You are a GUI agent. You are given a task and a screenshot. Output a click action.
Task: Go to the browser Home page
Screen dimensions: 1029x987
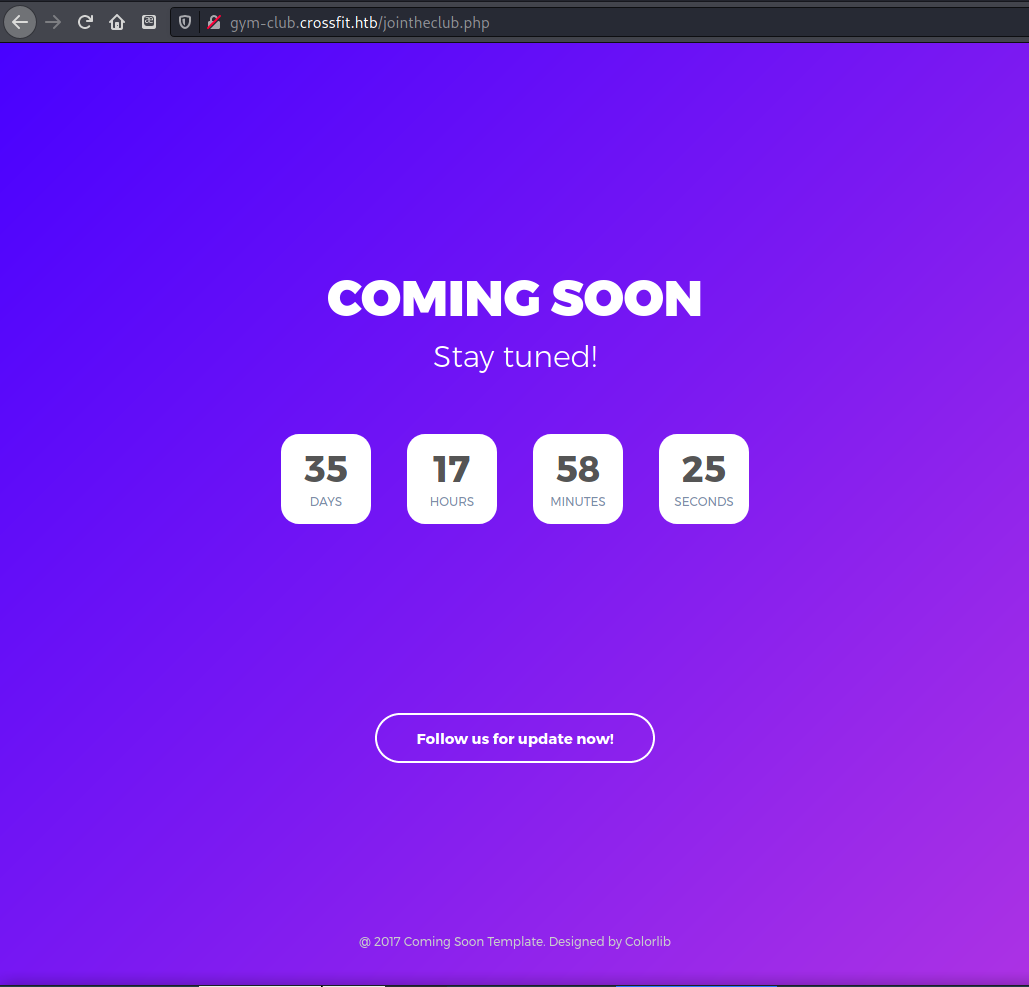click(117, 21)
